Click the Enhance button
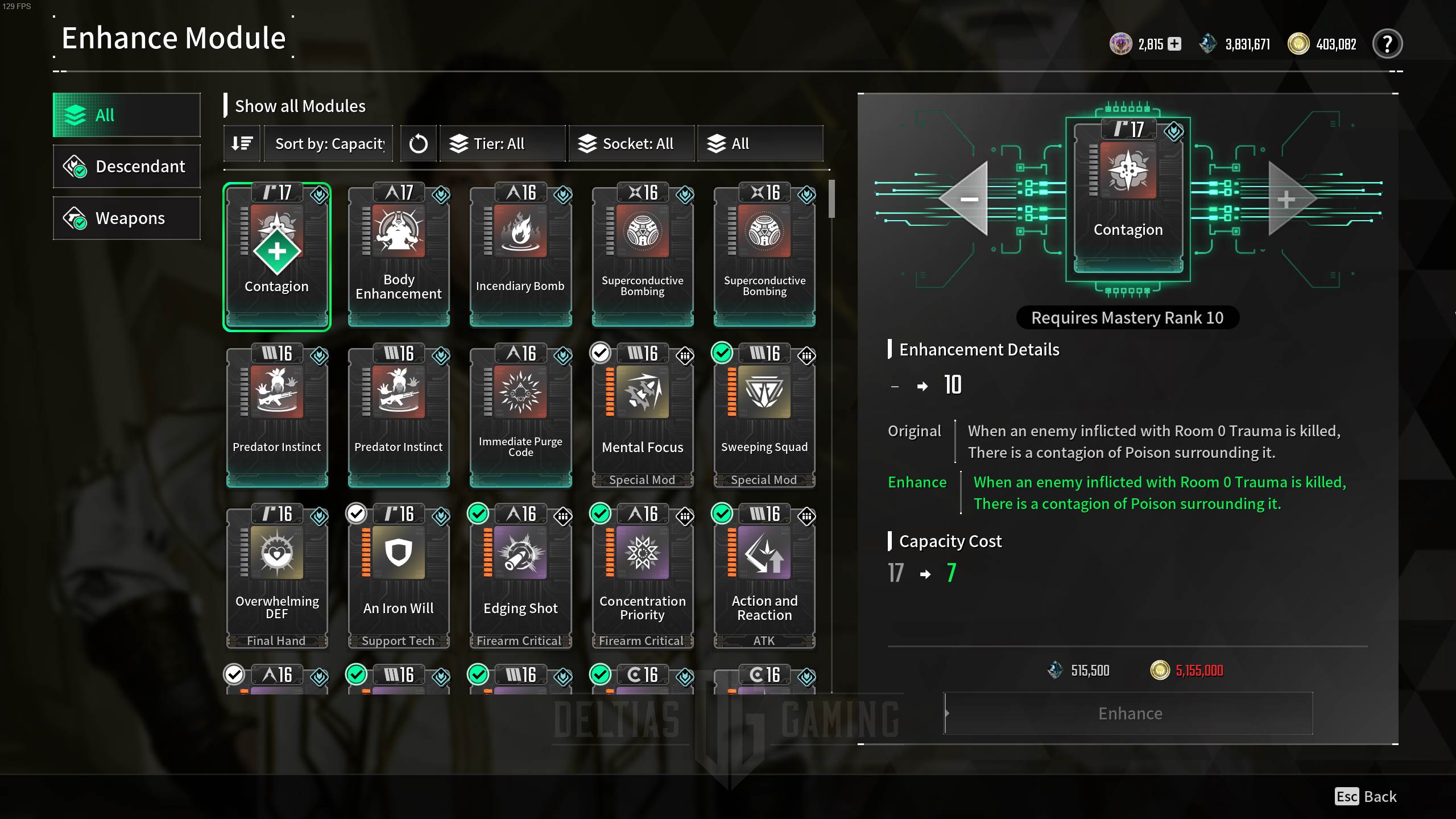Image resolution: width=1456 pixels, height=819 pixels. click(1128, 713)
